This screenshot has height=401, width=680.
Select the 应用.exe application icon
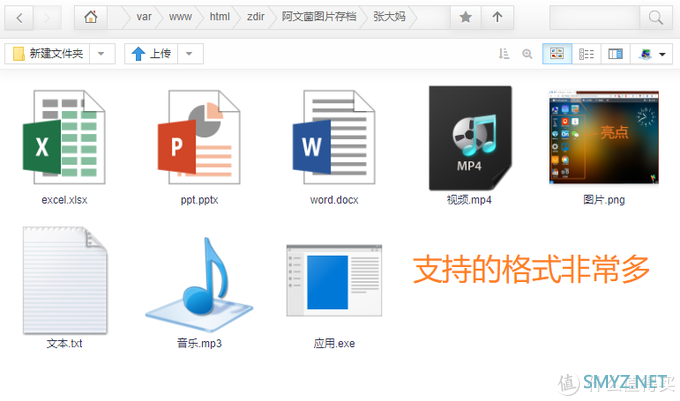(334, 281)
